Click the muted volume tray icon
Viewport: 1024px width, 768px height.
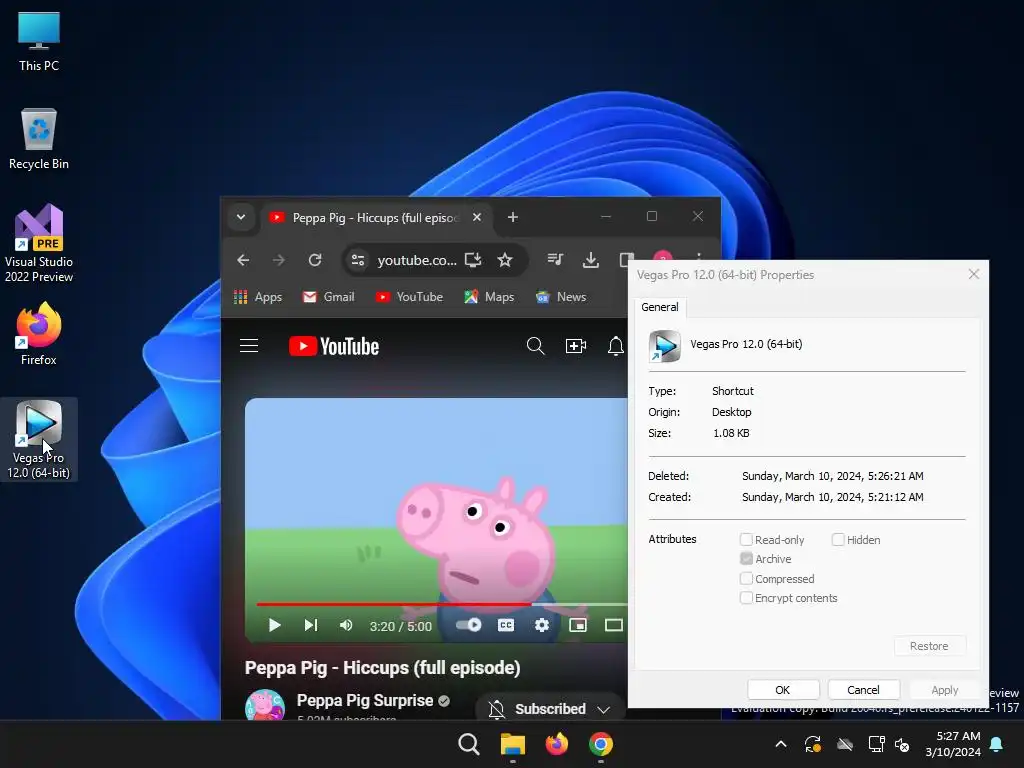coord(902,744)
